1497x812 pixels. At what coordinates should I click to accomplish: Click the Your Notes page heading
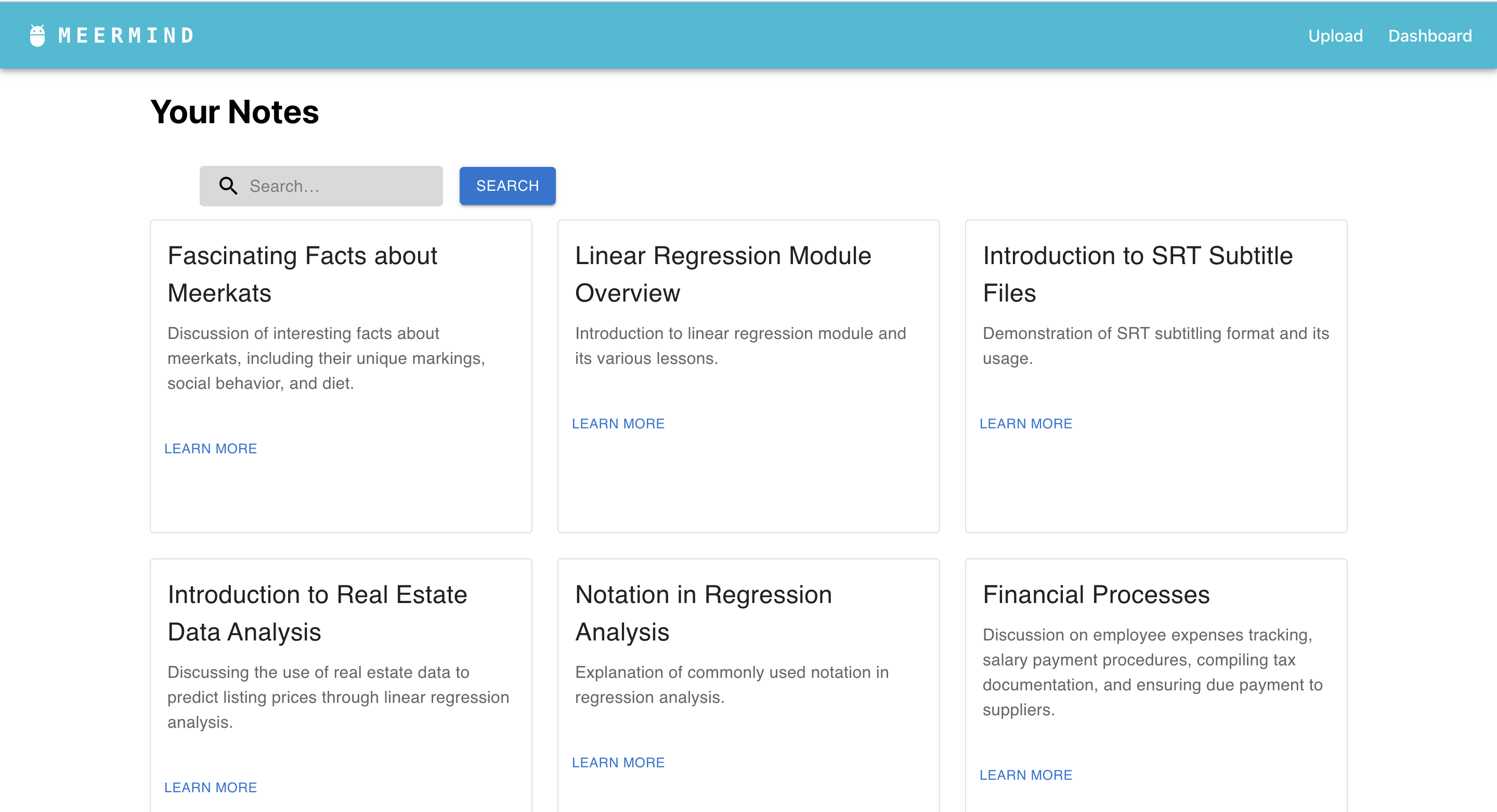[x=234, y=112]
